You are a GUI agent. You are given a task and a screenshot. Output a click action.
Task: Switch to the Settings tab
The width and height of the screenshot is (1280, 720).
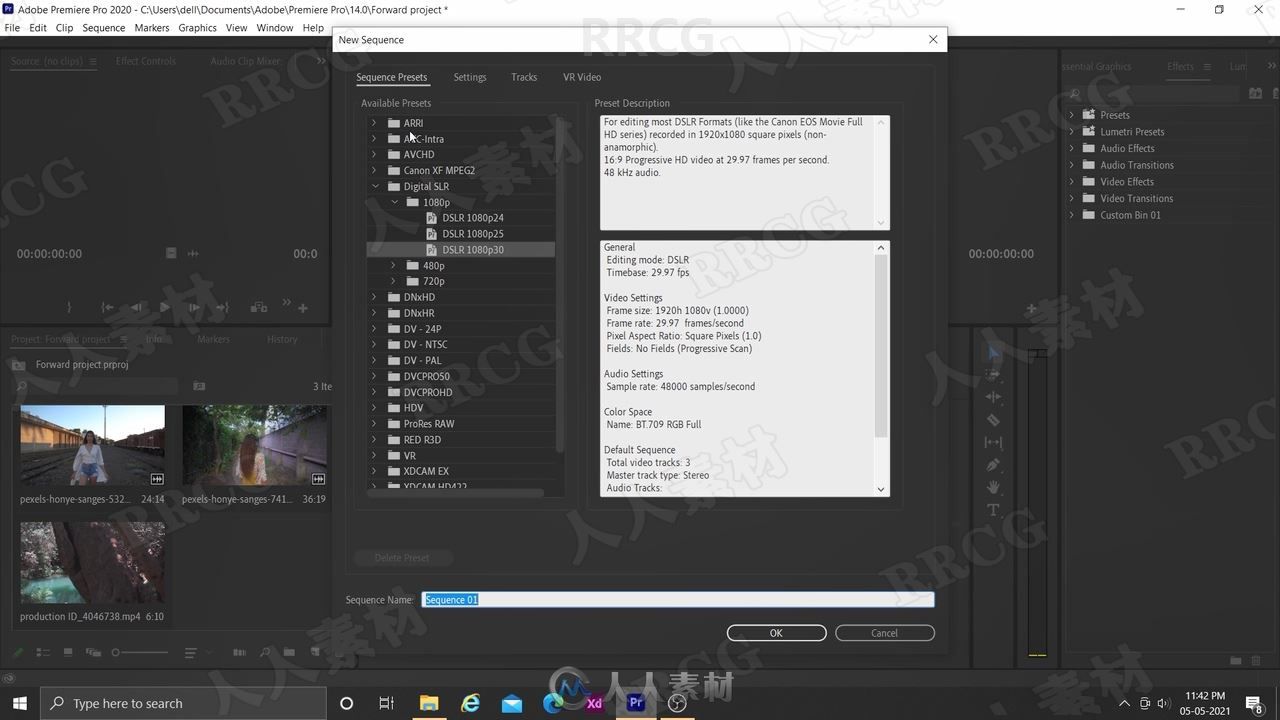point(469,77)
